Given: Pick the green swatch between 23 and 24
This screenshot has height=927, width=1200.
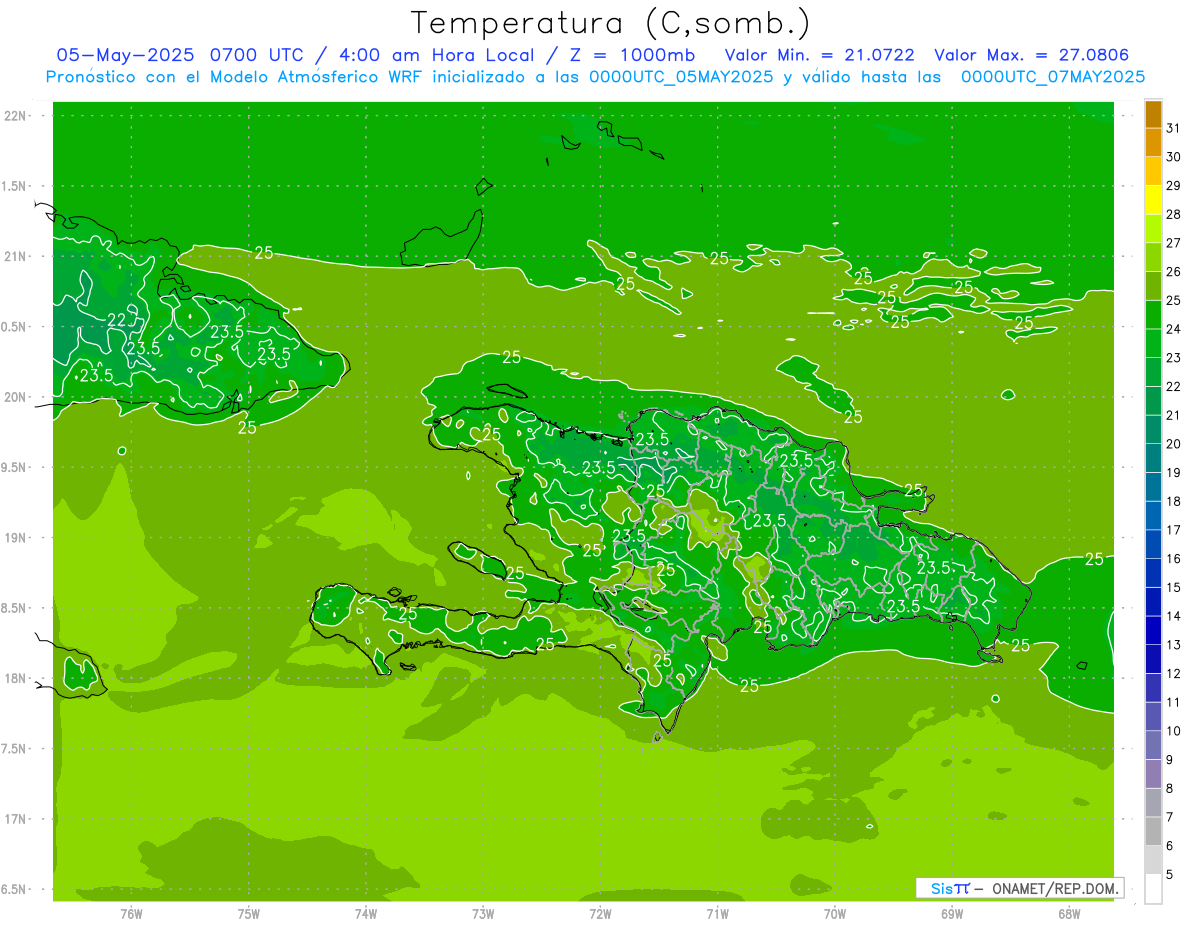Looking at the screenshot, I should (1153, 344).
